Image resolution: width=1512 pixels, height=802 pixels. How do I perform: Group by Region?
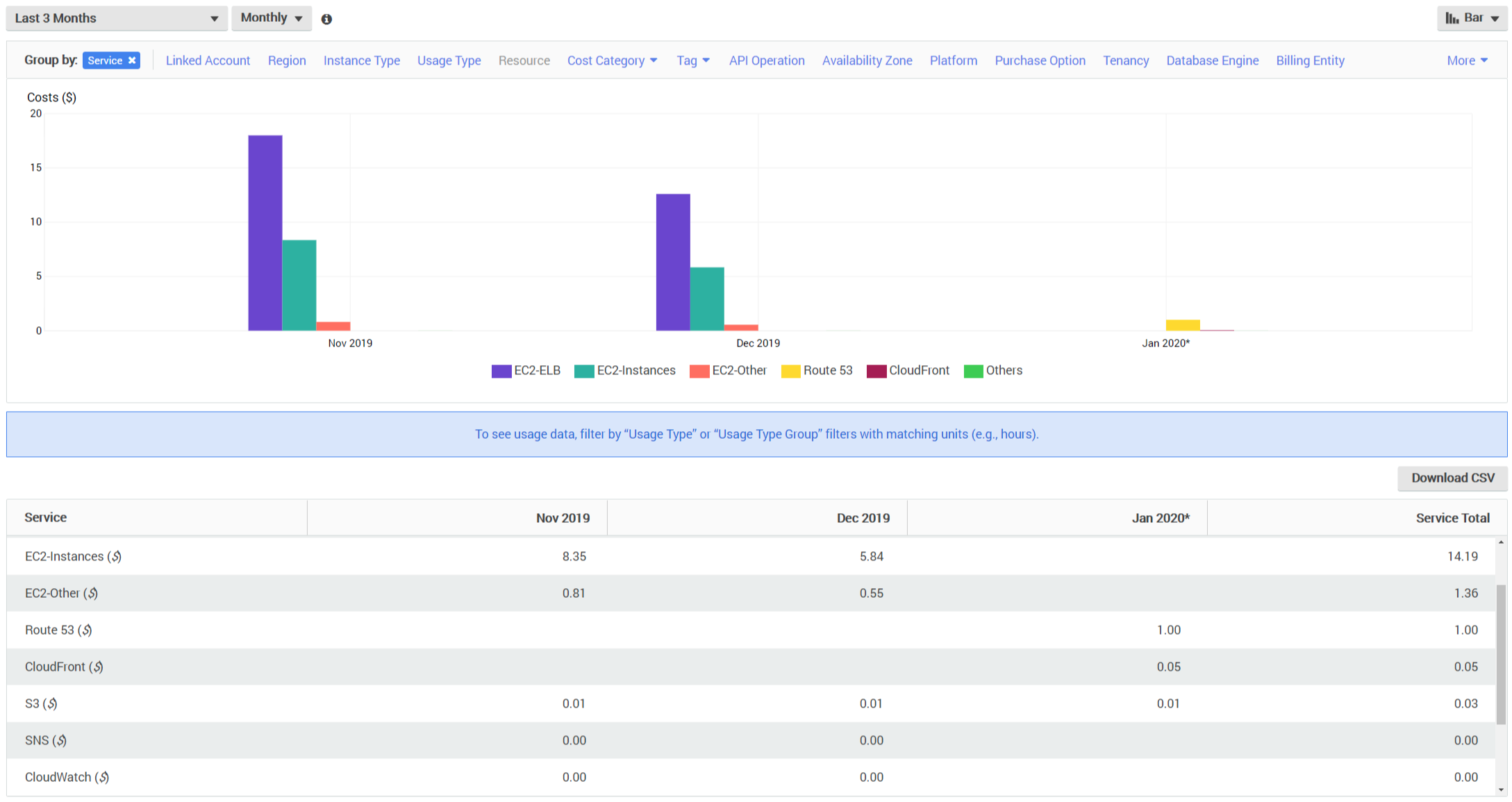(x=287, y=60)
